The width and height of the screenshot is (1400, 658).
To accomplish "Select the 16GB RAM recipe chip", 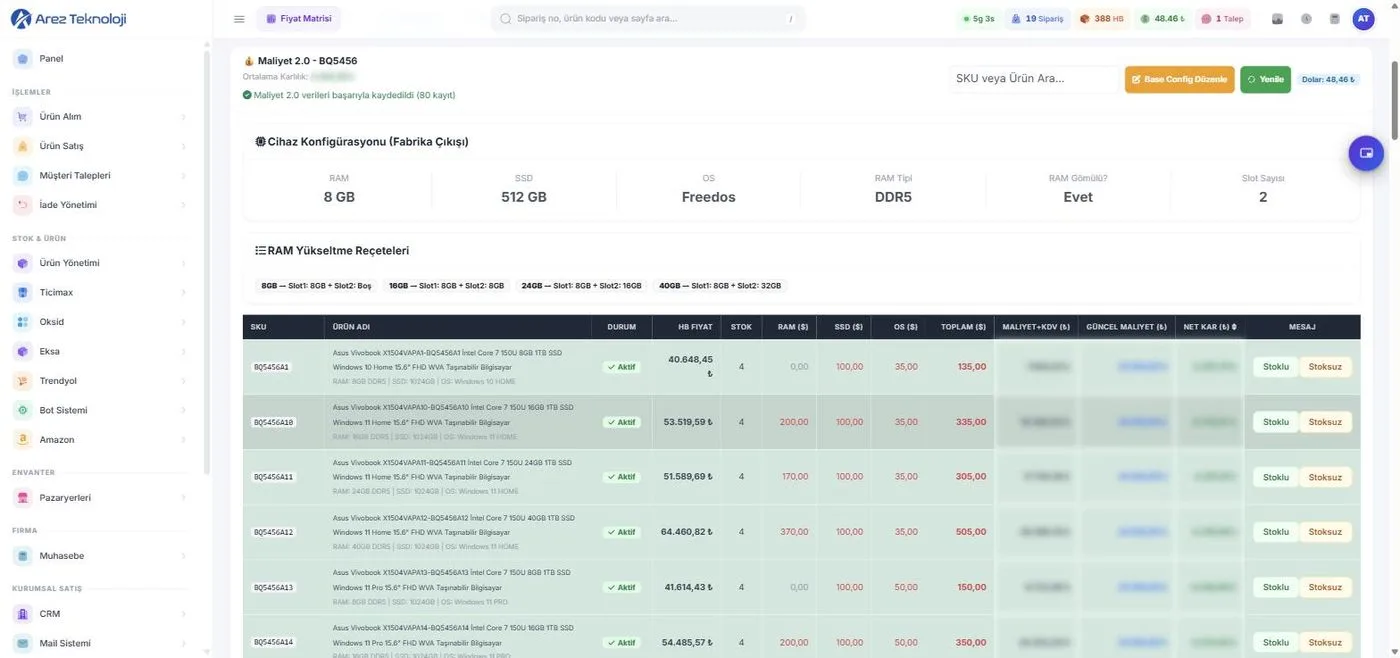I will pyautogui.click(x=446, y=286).
